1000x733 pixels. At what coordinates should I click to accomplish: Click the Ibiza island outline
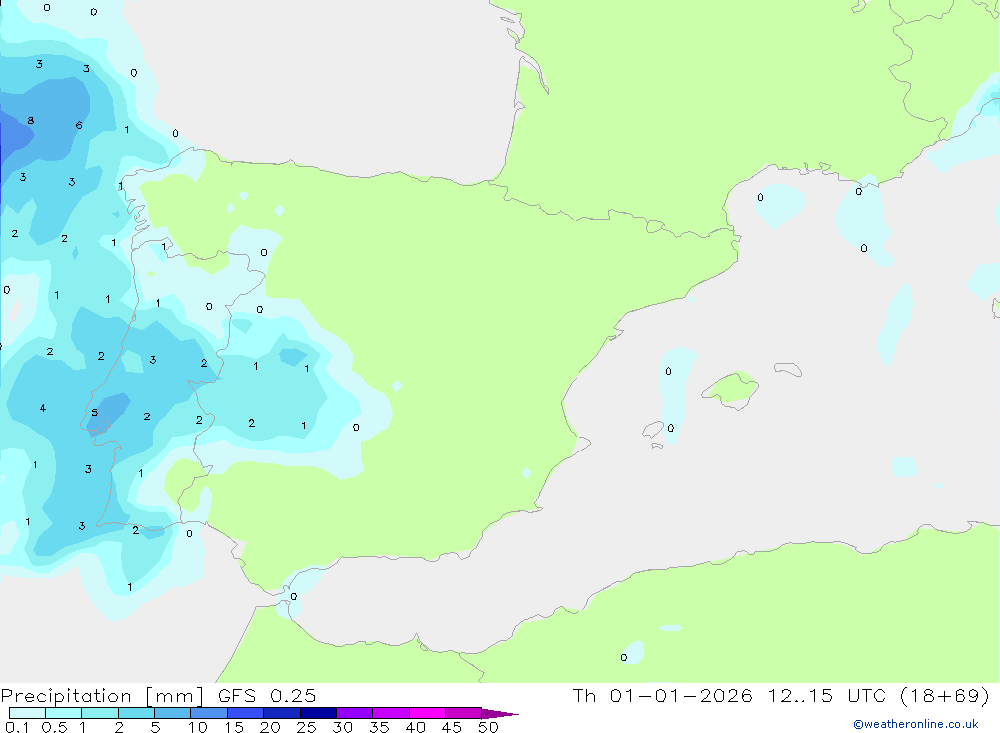[653, 430]
